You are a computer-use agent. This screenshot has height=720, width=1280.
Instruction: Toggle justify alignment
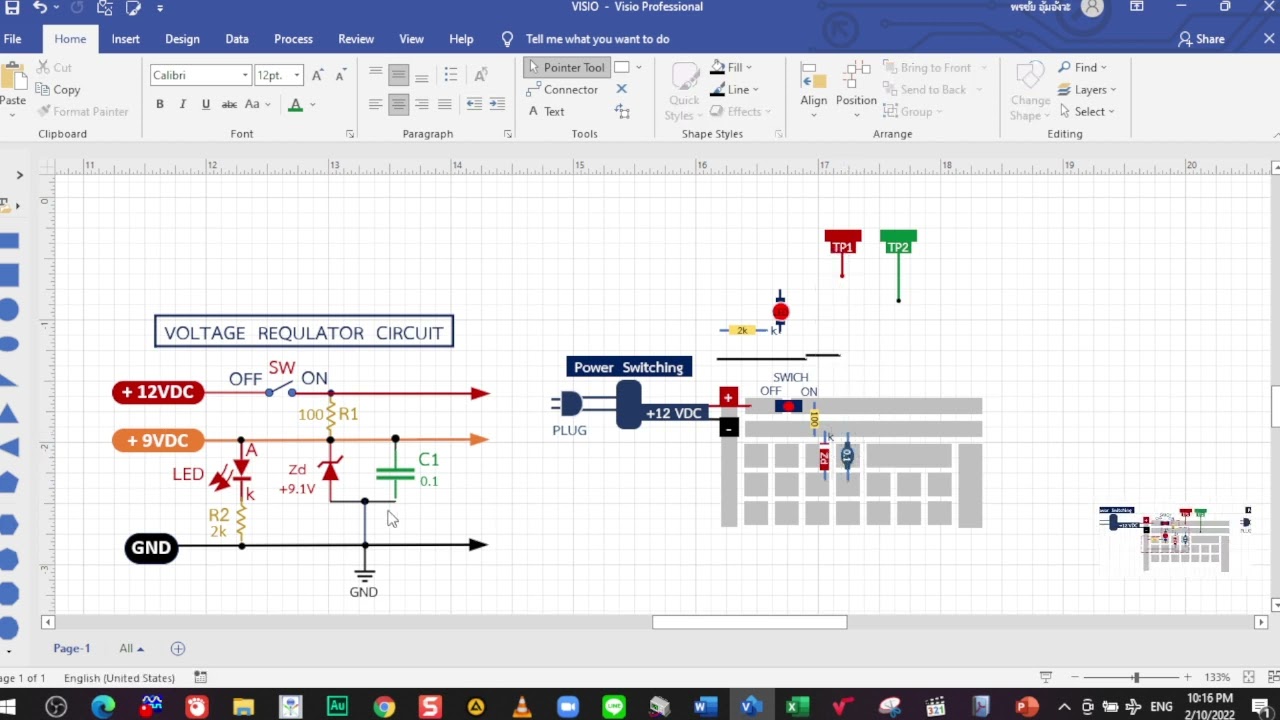pyautogui.click(x=445, y=104)
